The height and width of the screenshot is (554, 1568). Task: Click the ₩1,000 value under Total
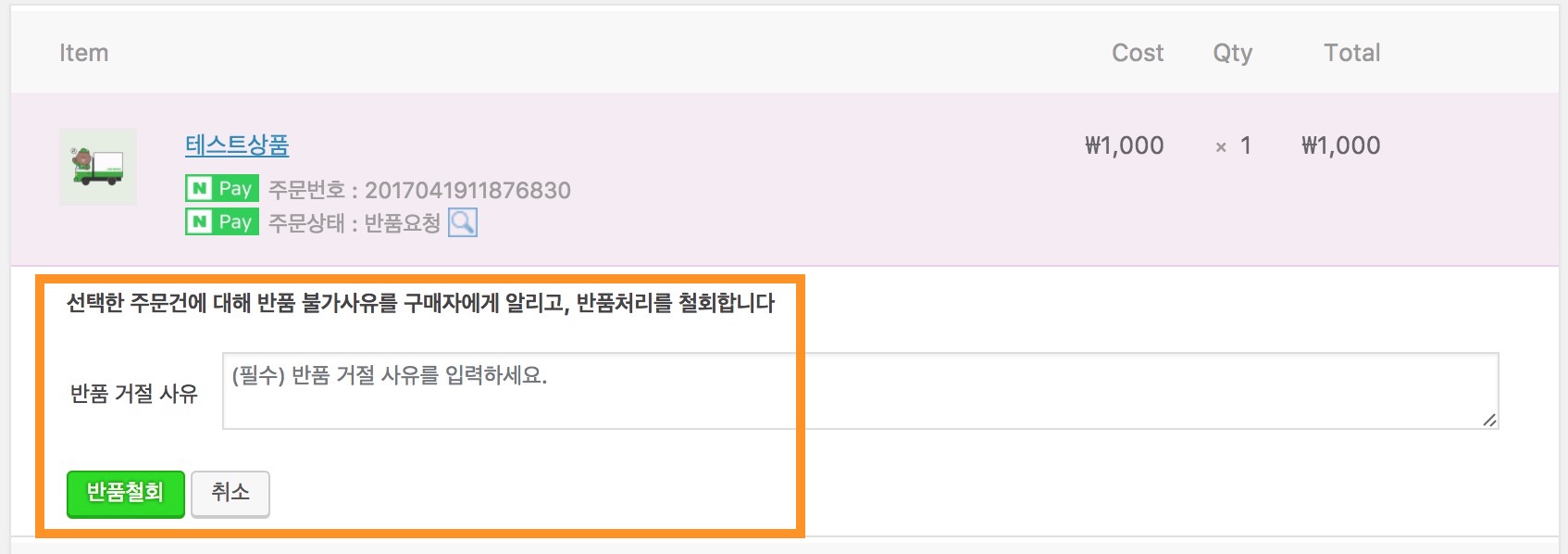tap(1341, 145)
